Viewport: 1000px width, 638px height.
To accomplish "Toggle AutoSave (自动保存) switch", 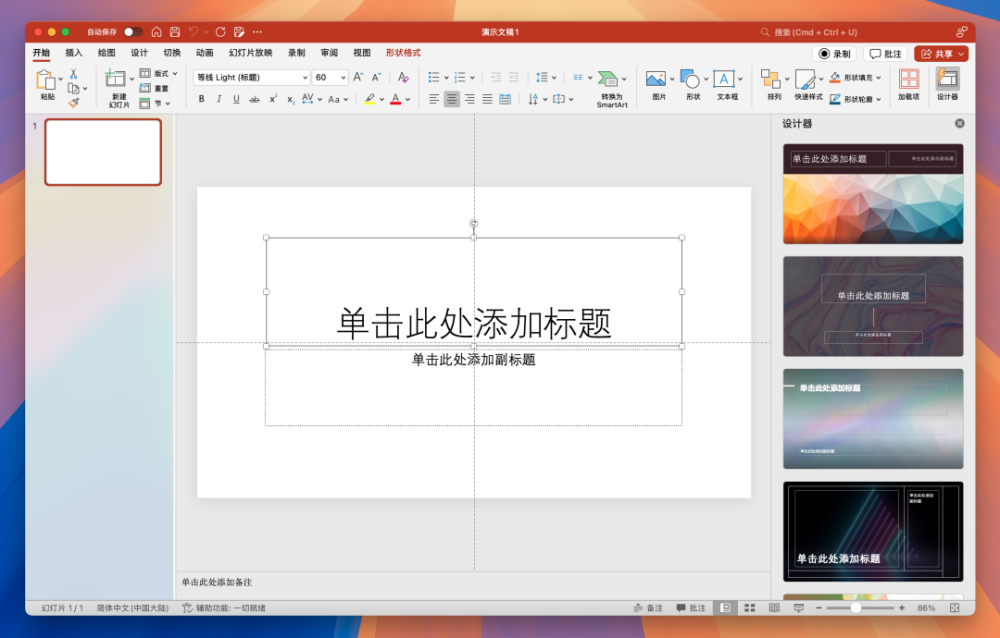I will (133, 32).
